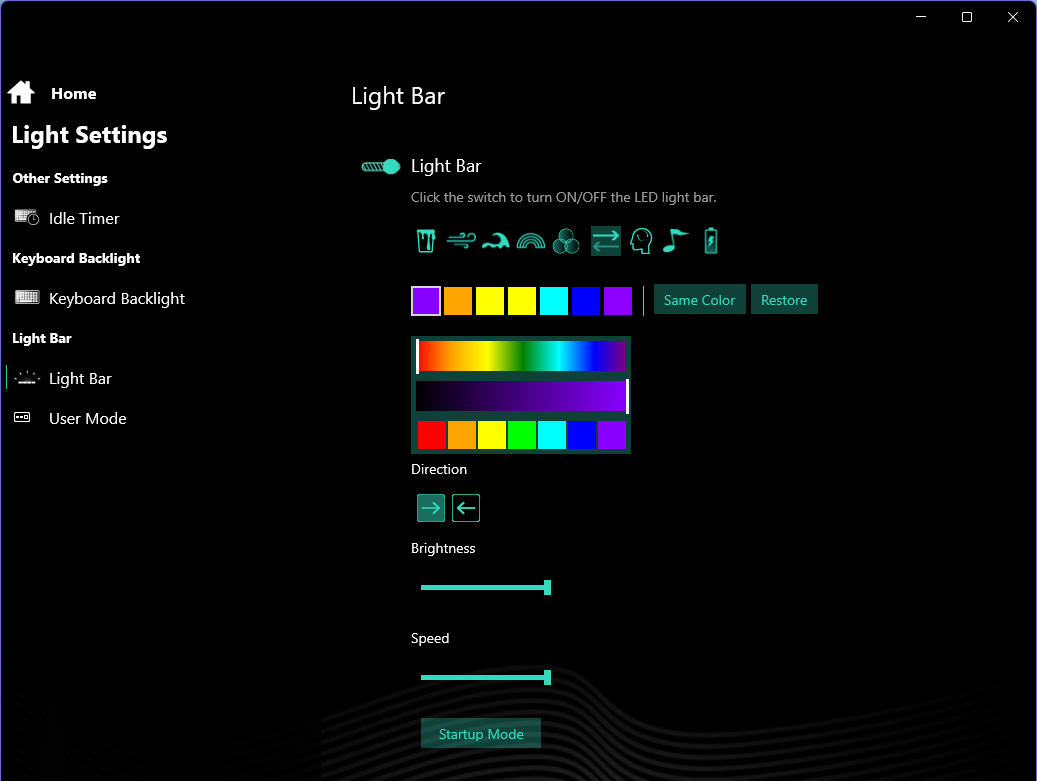Select the outlined purple zone swatch

click(x=426, y=301)
